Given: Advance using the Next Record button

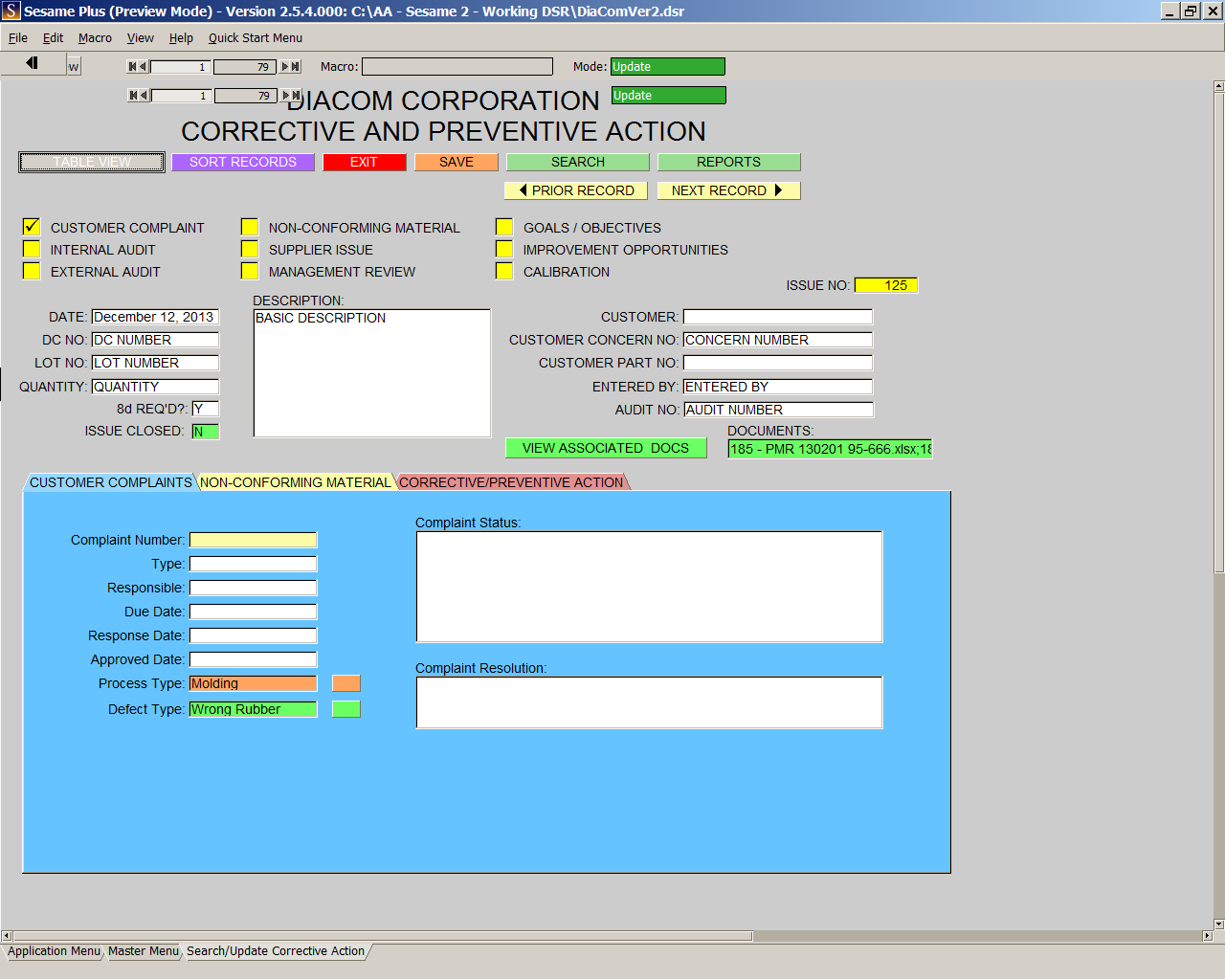Looking at the screenshot, I should (728, 190).
